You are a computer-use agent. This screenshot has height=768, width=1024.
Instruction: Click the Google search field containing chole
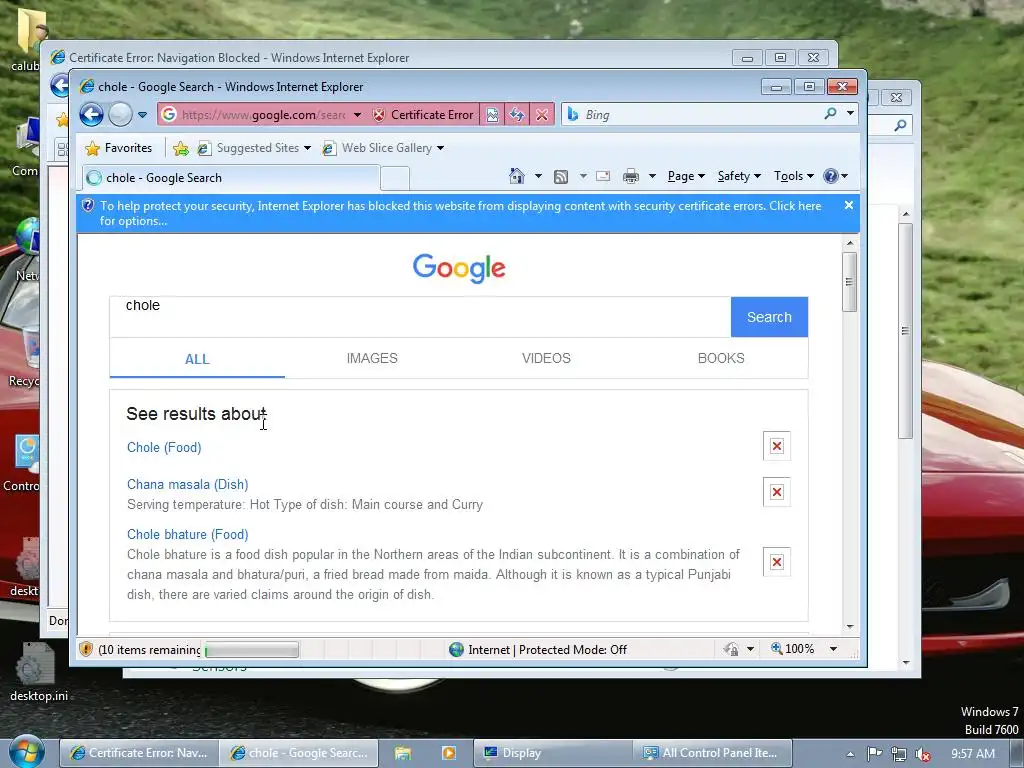[x=420, y=317]
